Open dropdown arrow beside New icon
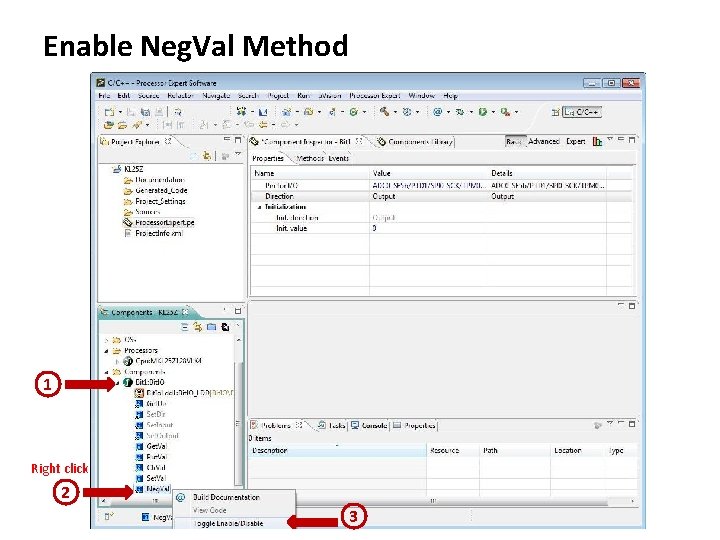 pos(120,112)
